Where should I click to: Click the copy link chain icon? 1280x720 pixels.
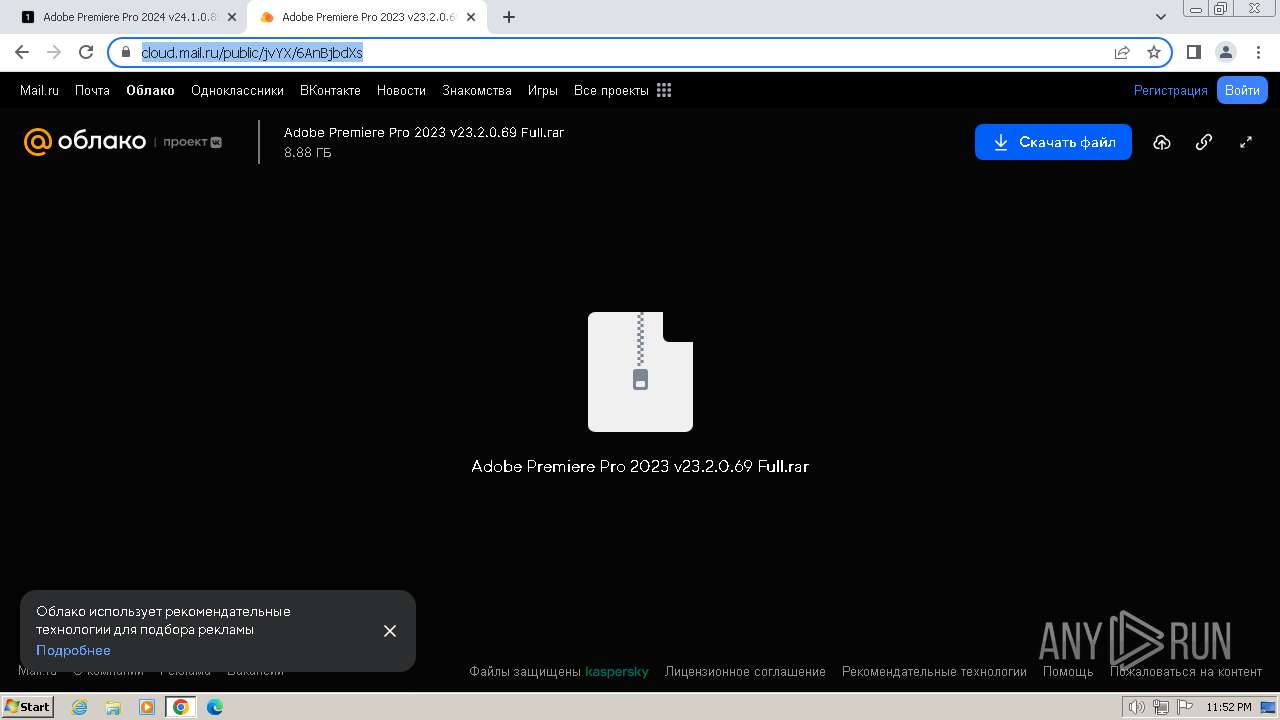[1204, 142]
